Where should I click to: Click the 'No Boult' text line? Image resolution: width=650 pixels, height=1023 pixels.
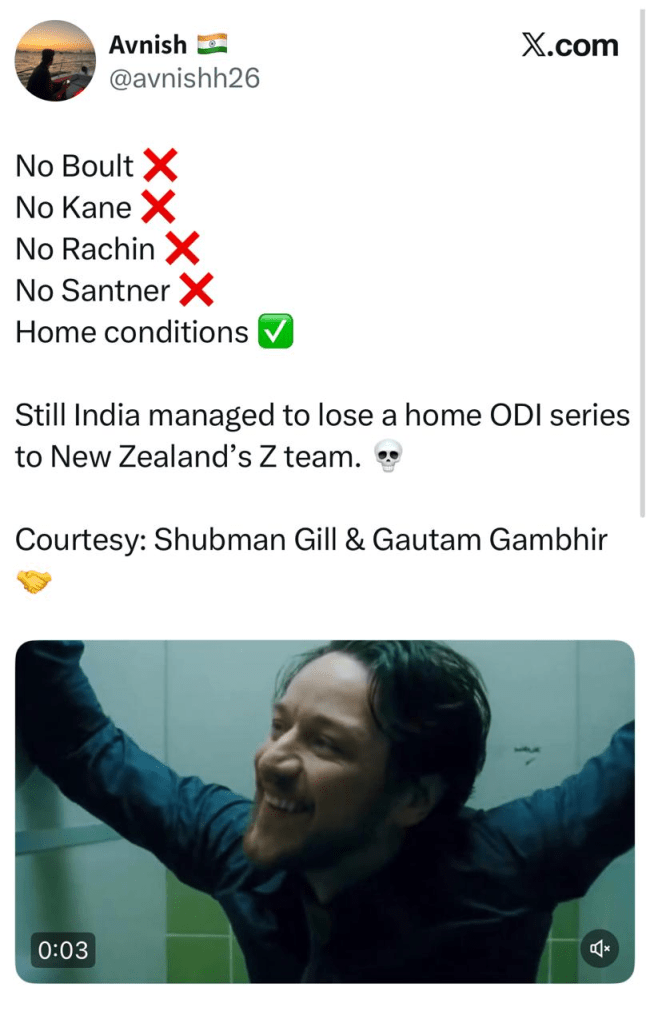click(74, 166)
